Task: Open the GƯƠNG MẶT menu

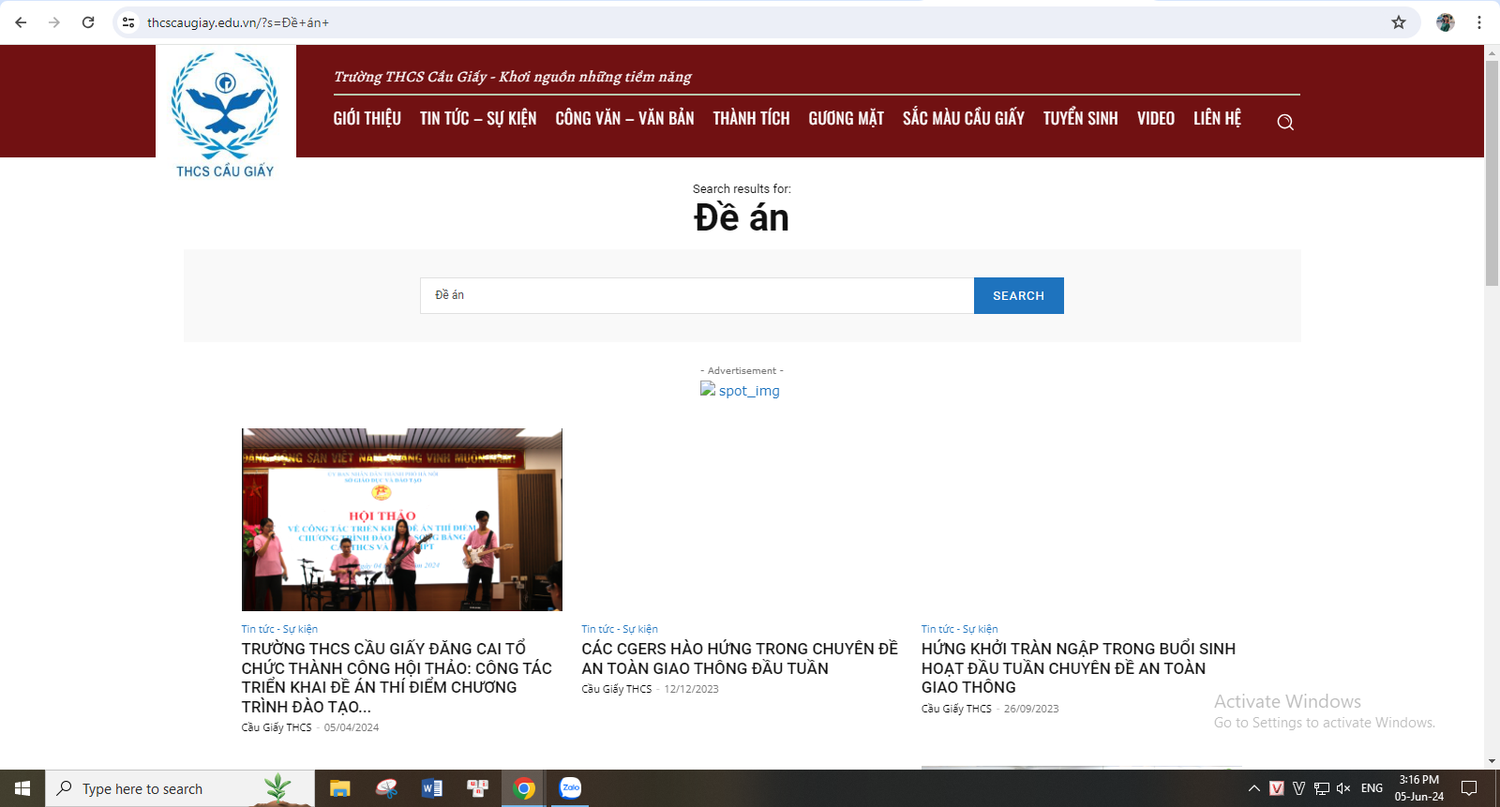Action: (x=846, y=118)
